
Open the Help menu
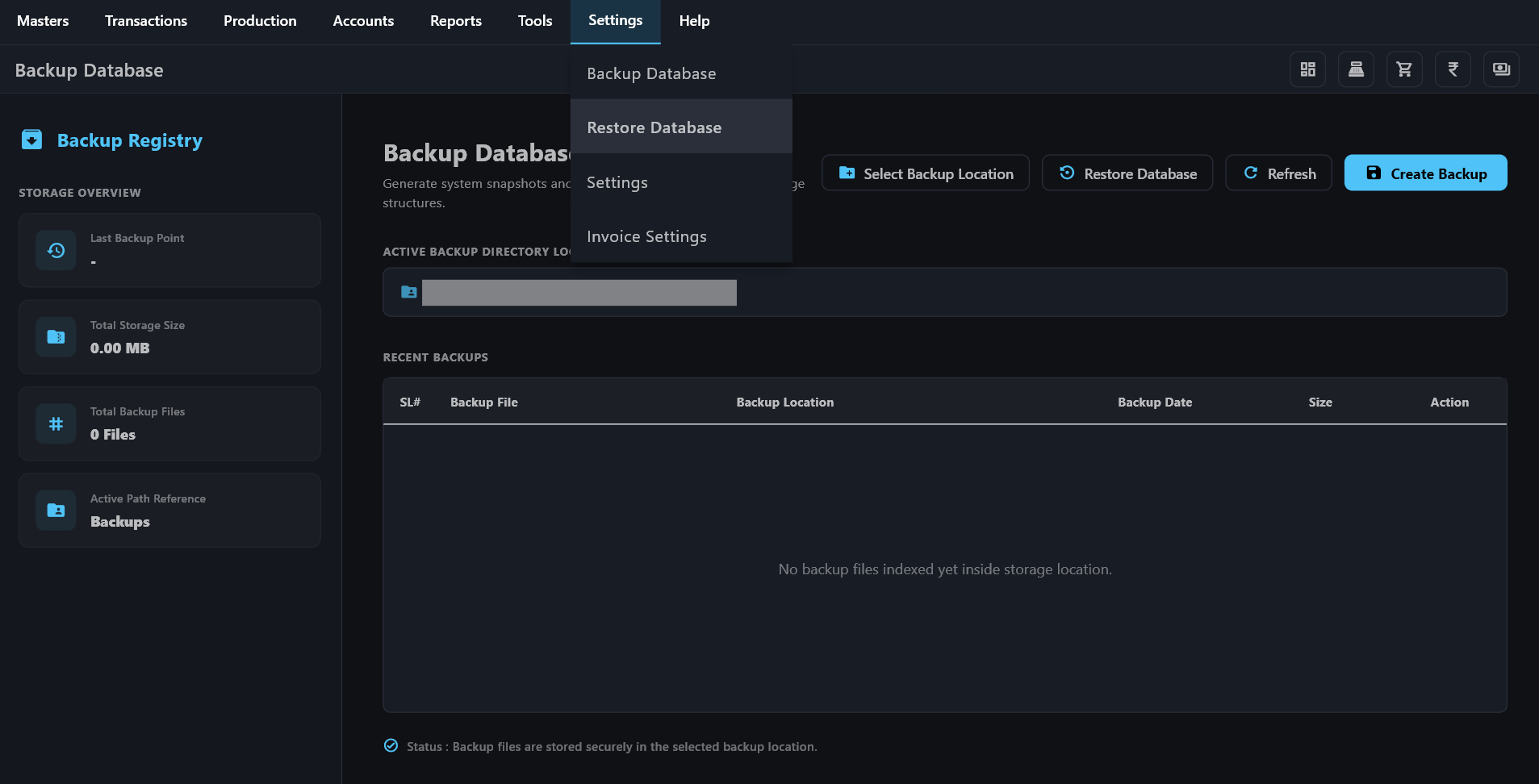tap(694, 21)
